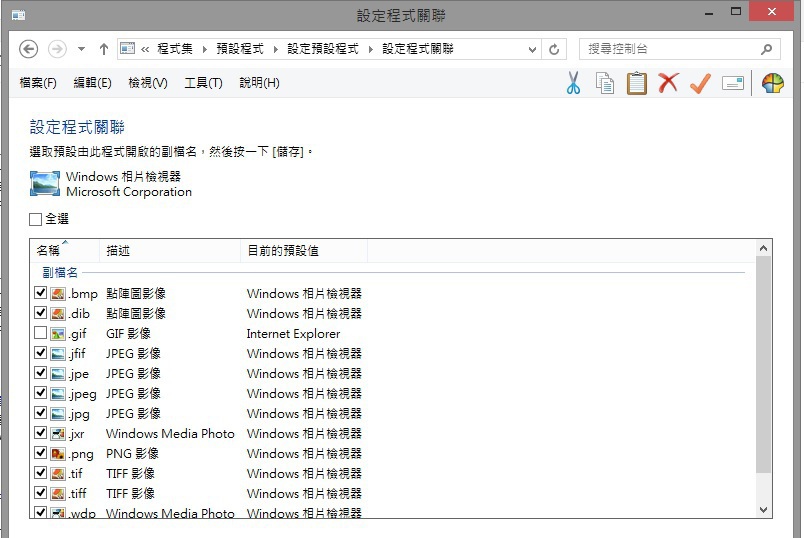Open the 檢視(V) menu

[x=148, y=83]
